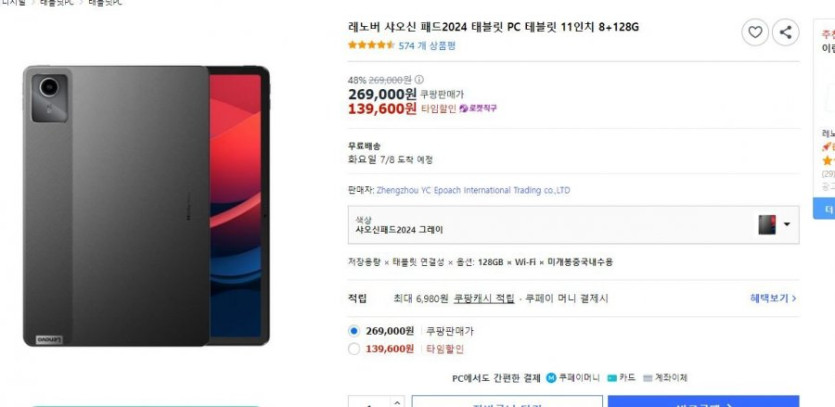Open the 574 개 상품평 reviews link
This screenshot has height=407, width=835.
(x=427, y=46)
